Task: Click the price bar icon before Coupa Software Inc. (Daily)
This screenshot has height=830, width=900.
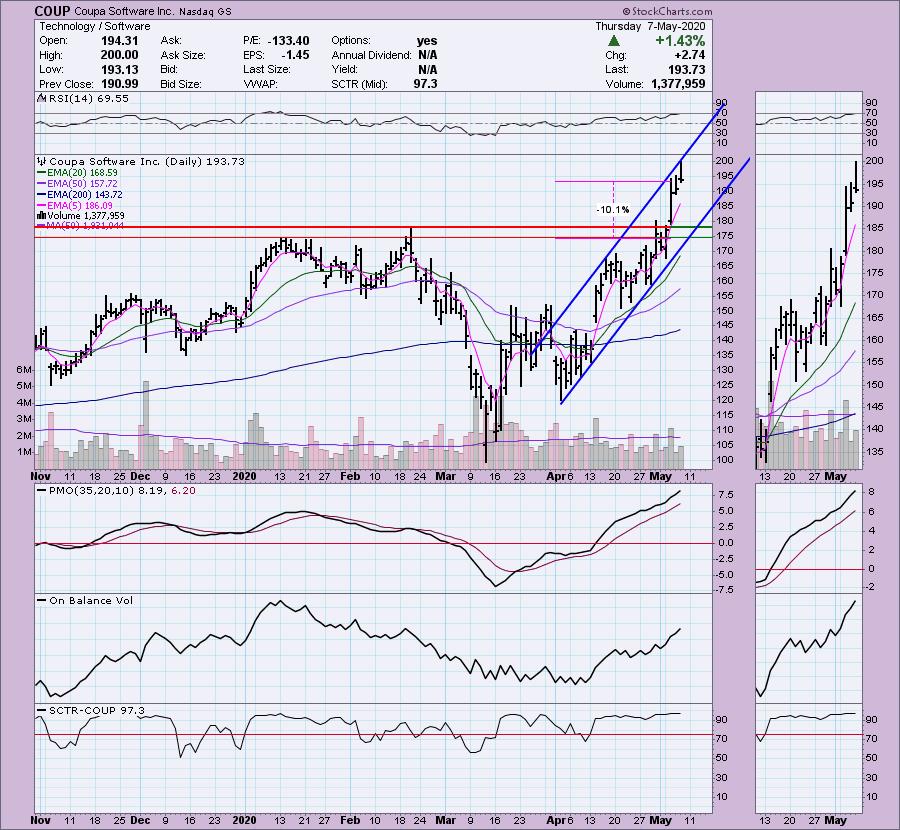Action: tap(42, 161)
